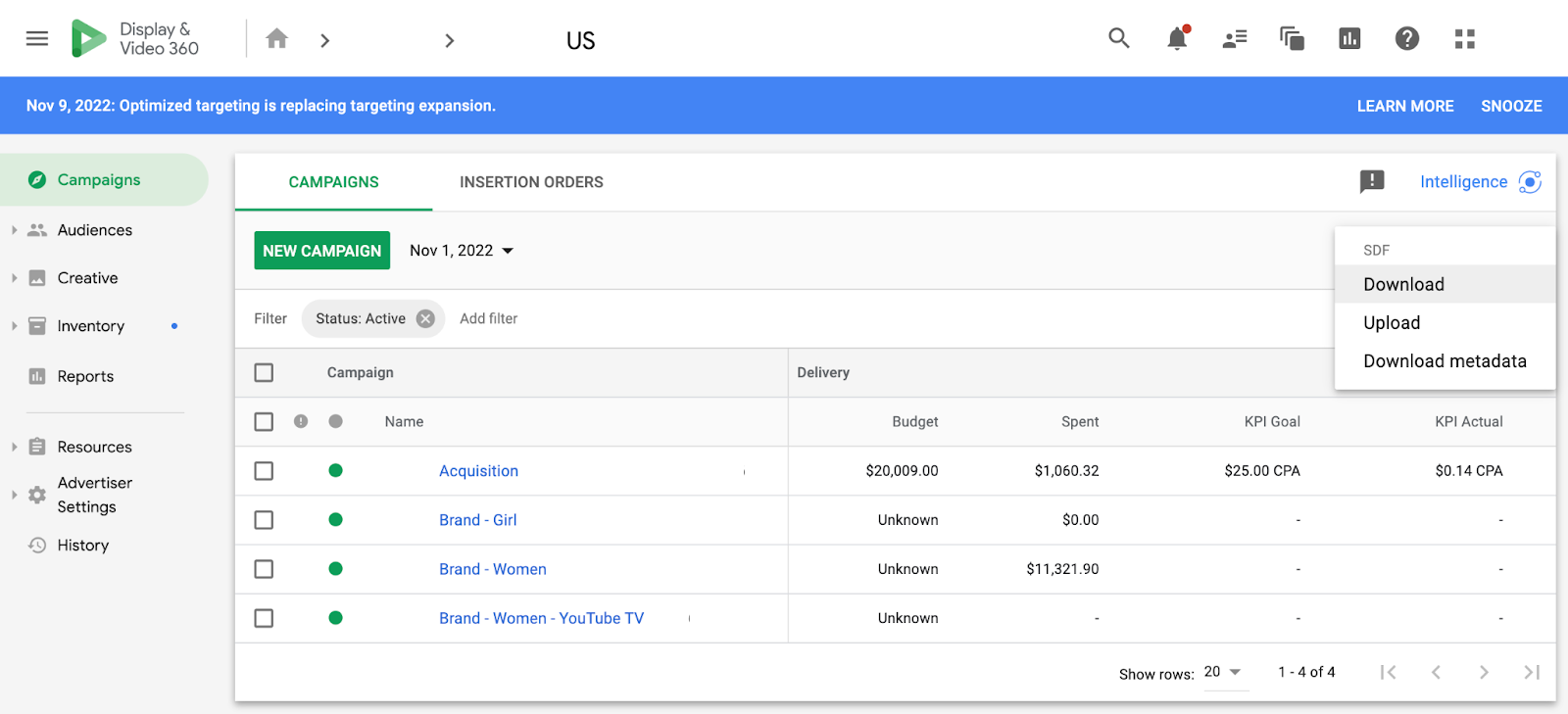Expand the Audiences sidebar section

click(x=14, y=230)
